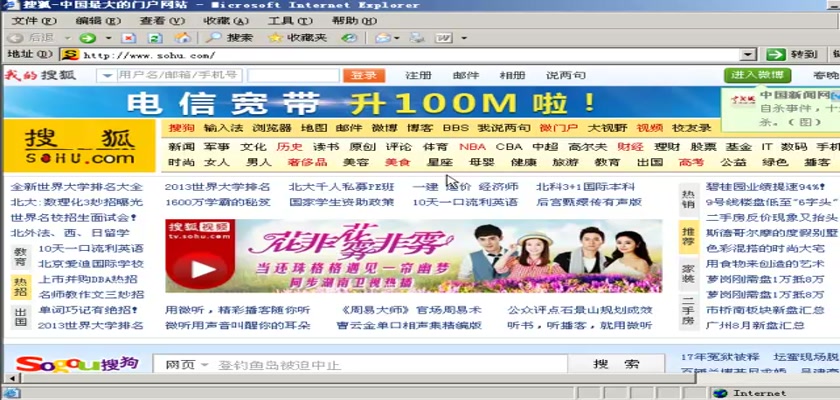Click the horizontal scrollbar left arrow
The width and height of the screenshot is (840, 400).
click(x=11, y=379)
